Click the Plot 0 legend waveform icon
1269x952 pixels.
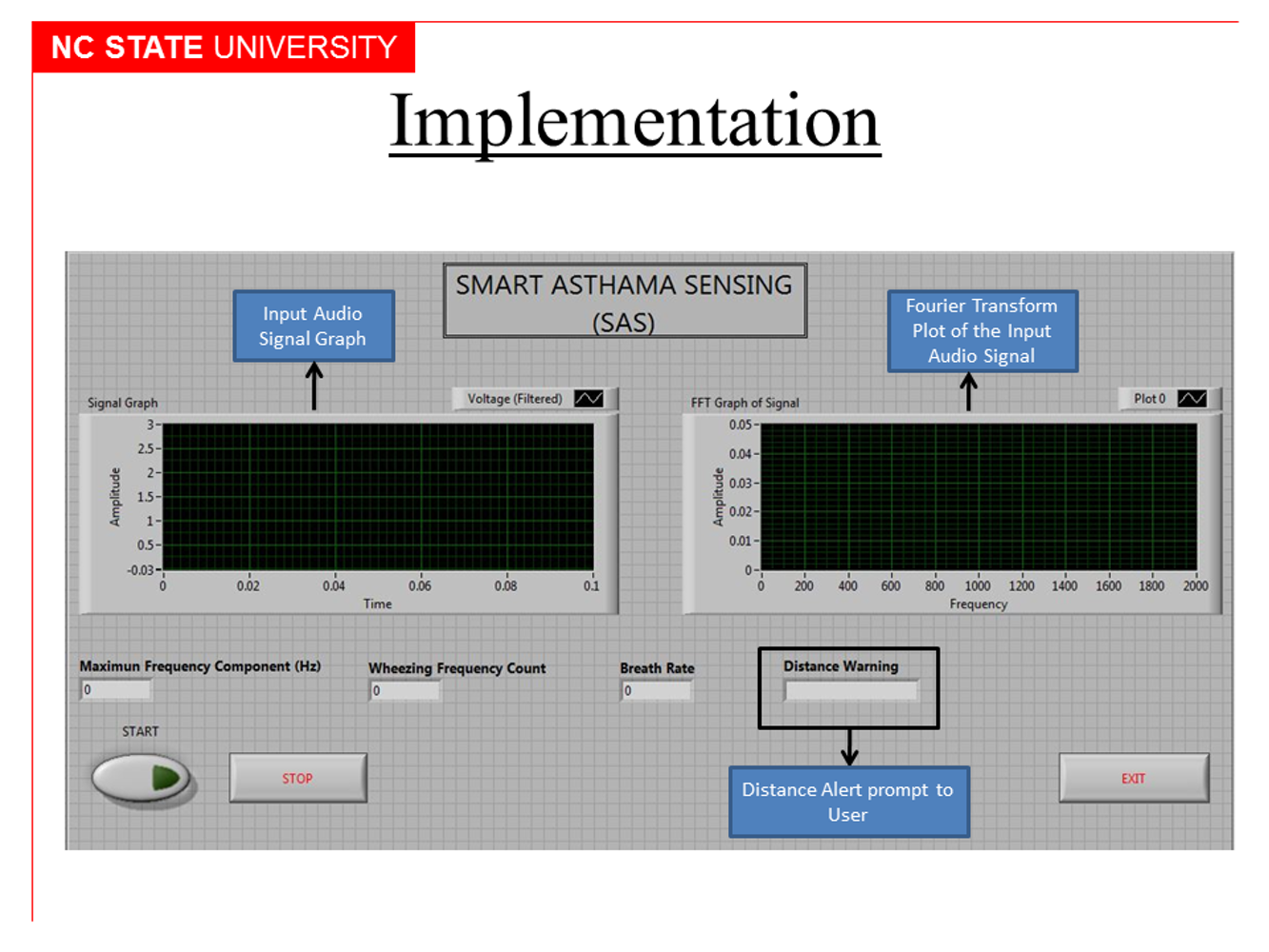pos(1193,398)
